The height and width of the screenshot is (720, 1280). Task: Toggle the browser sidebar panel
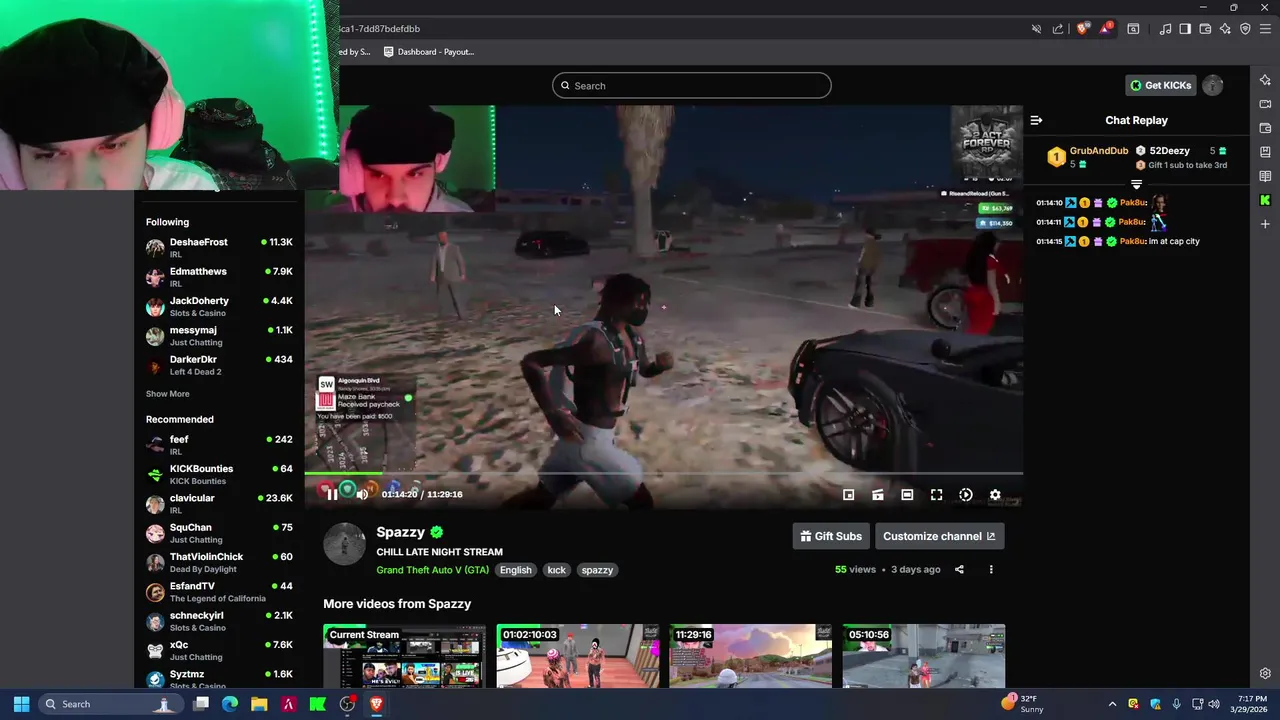(x=1185, y=29)
